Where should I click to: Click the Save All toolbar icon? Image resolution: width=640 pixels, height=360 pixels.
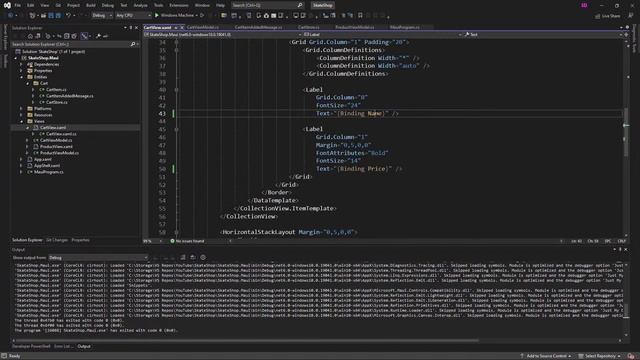[58, 16]
